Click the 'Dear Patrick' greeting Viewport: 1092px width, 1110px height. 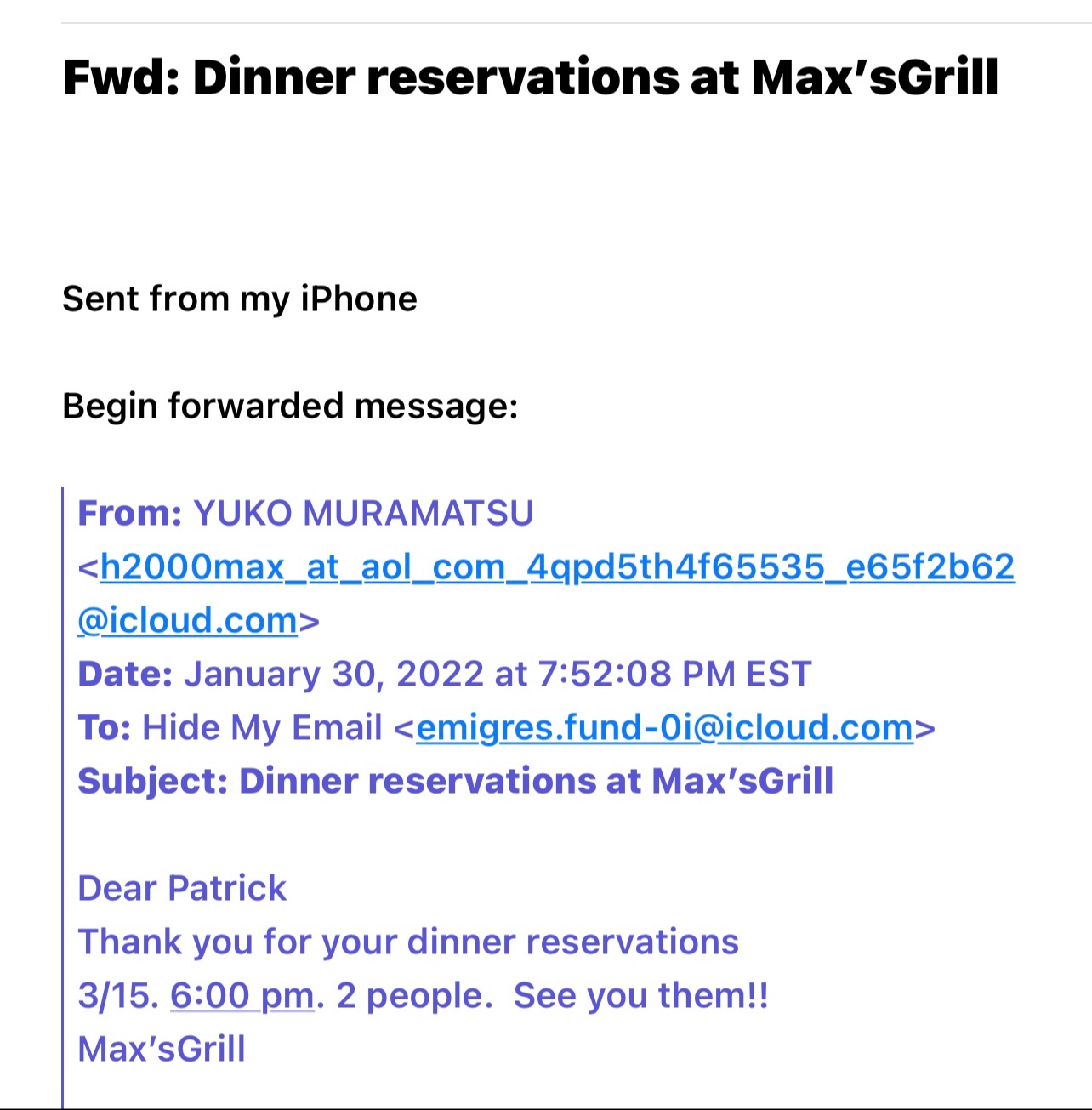[182, 889]
